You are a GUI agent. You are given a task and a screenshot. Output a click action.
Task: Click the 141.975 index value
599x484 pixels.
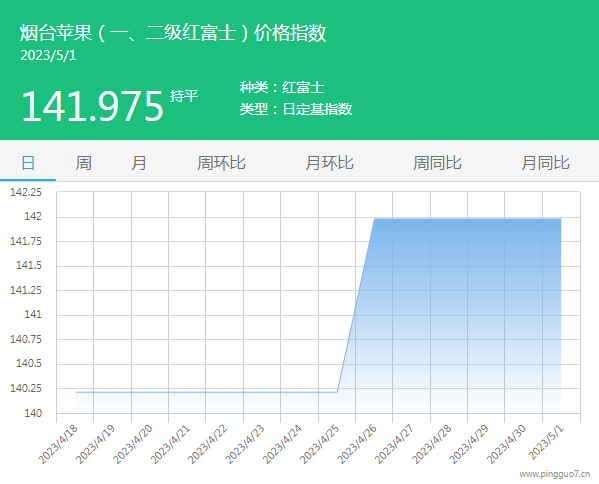coord(92,106)
